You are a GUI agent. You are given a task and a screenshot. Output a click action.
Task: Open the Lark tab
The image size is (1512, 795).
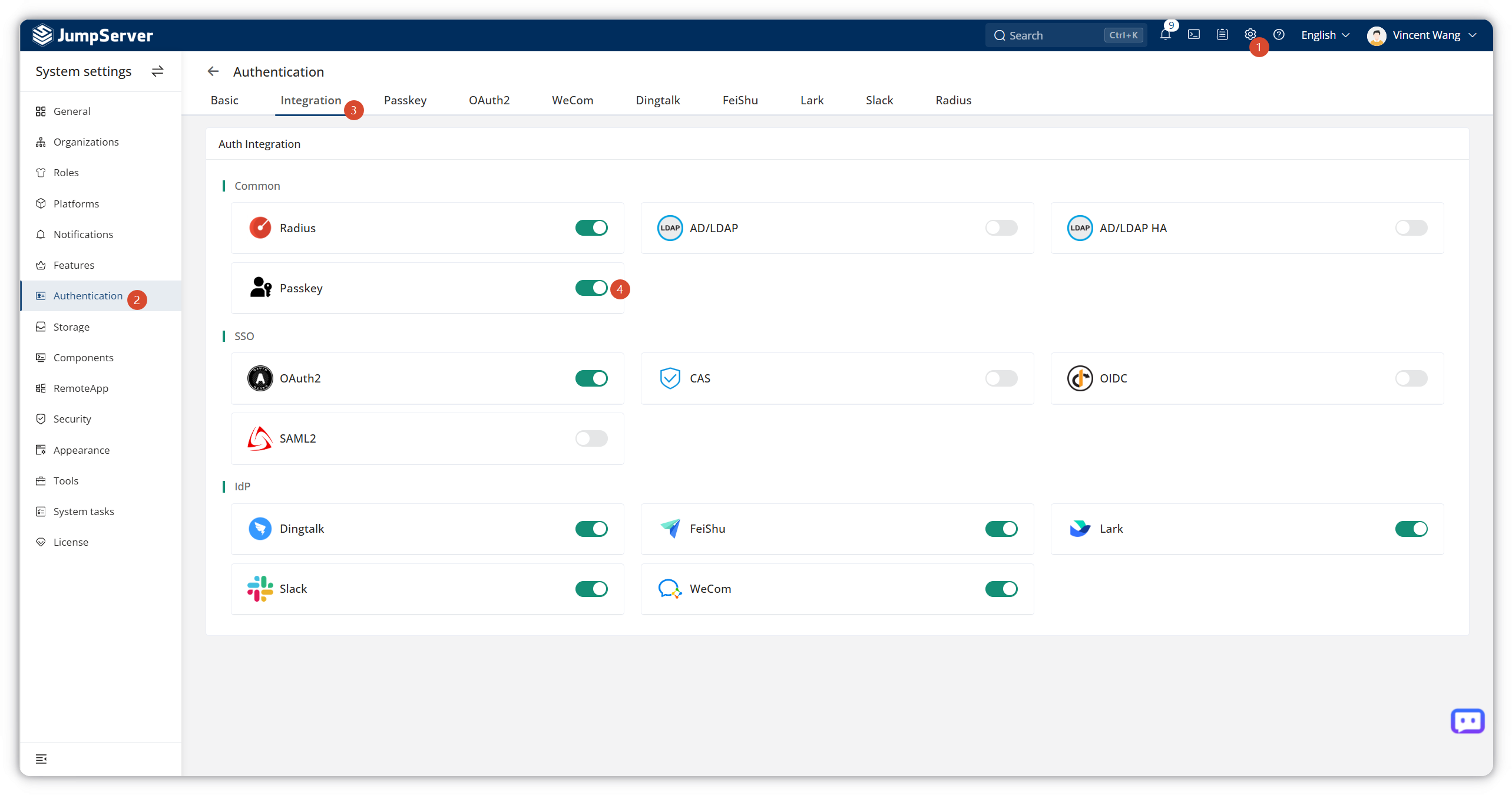[x=812, y=100]
